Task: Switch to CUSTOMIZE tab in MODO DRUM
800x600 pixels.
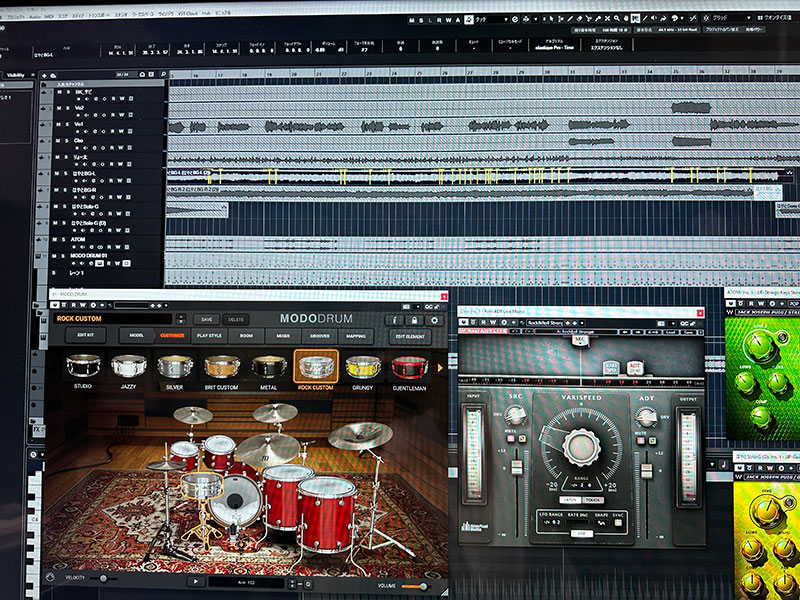Action: pos(172,335)
